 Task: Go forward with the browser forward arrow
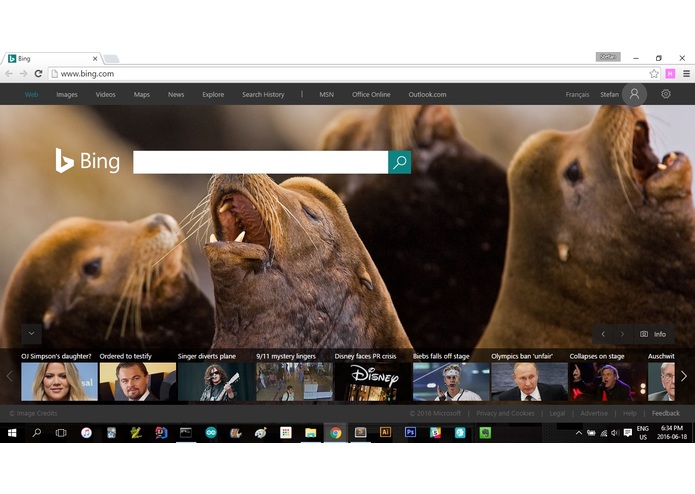(x=23, y=74)
